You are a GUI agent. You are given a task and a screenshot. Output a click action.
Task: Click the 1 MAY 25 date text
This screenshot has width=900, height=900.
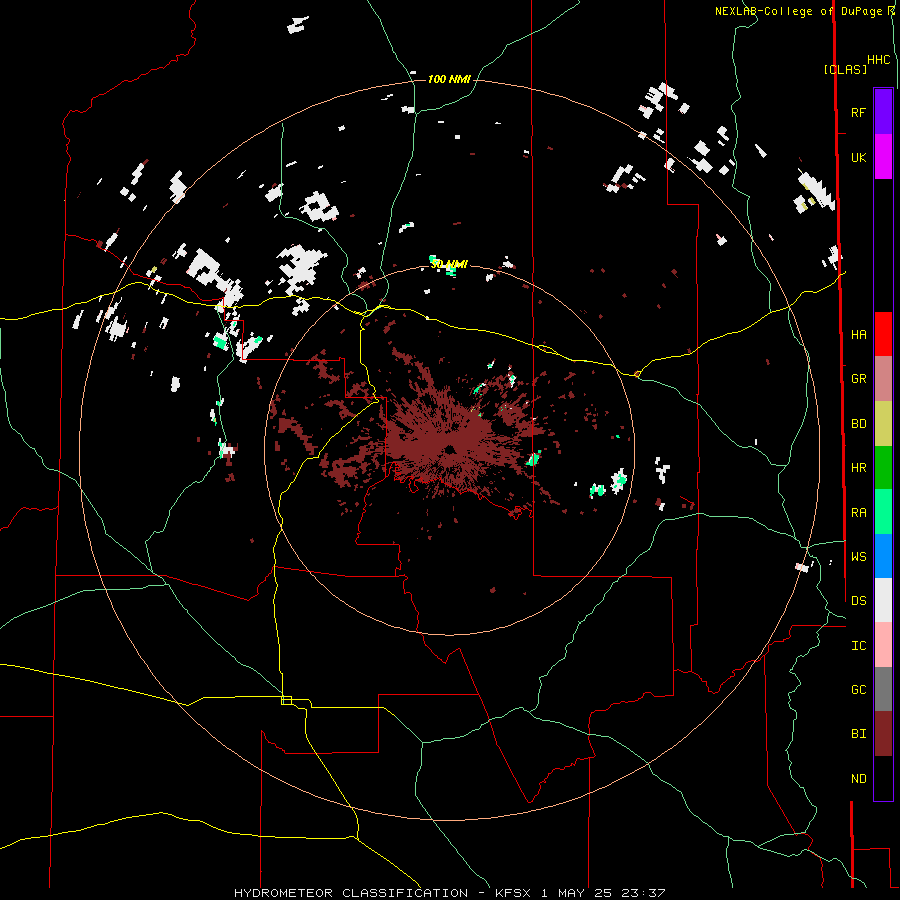click(x=576, y=893)
